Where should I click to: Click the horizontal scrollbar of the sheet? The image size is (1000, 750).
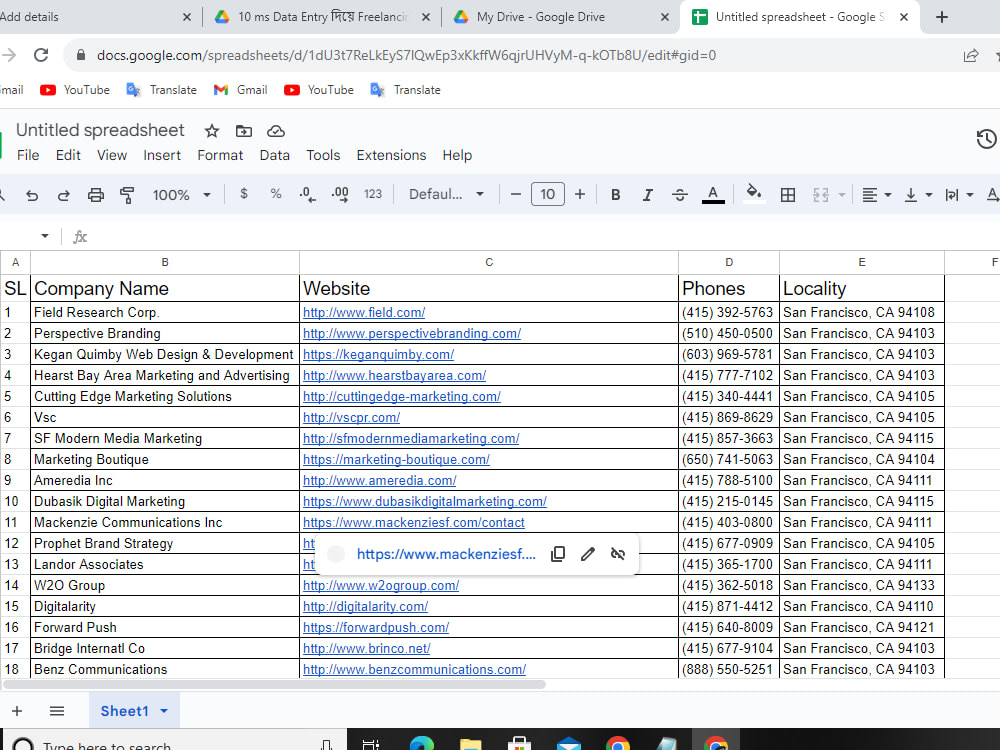click(274, 684)
